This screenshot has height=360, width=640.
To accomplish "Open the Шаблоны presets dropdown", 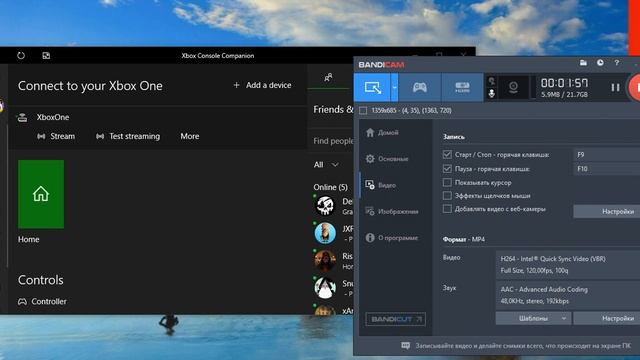I will point(533,318).
